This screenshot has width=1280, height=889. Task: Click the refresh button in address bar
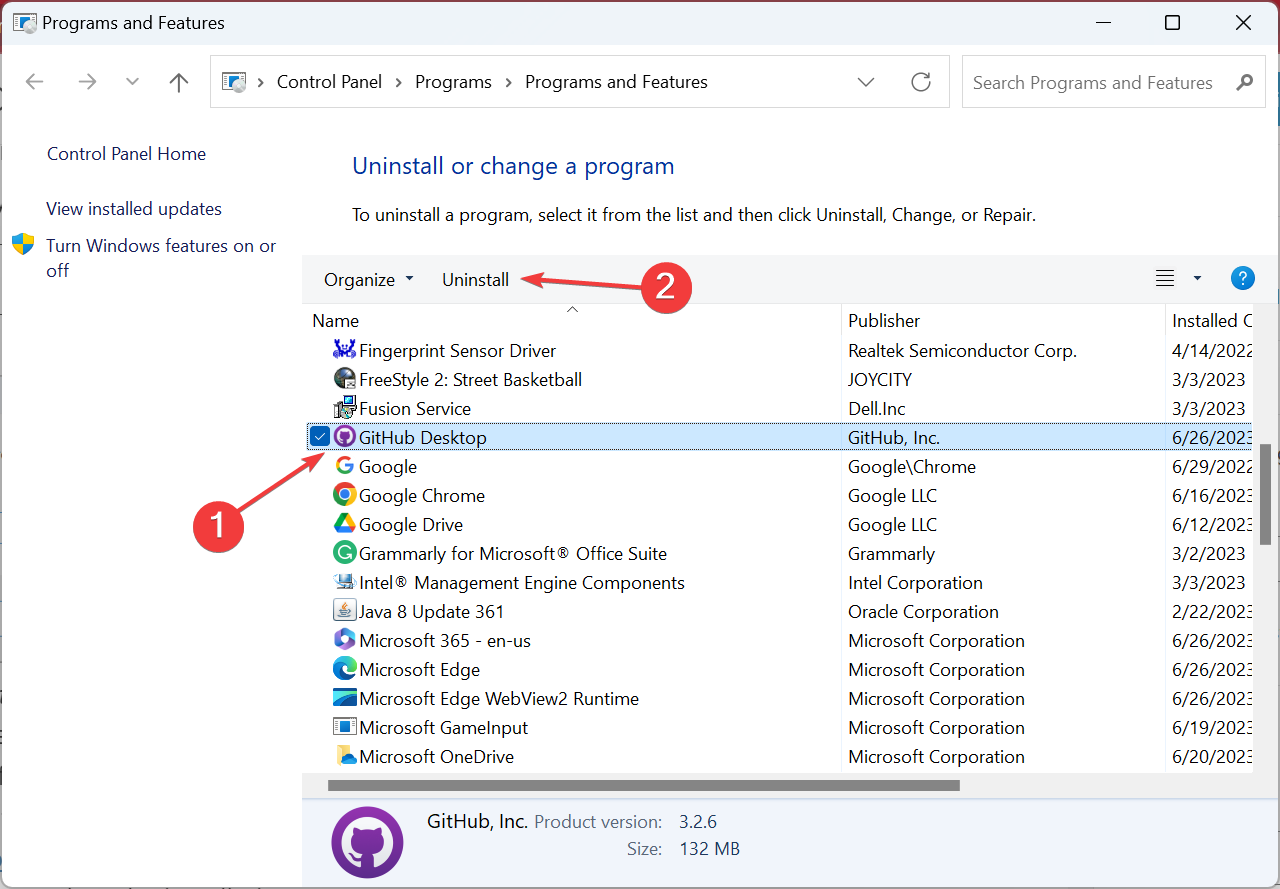[x=921, y=82]
